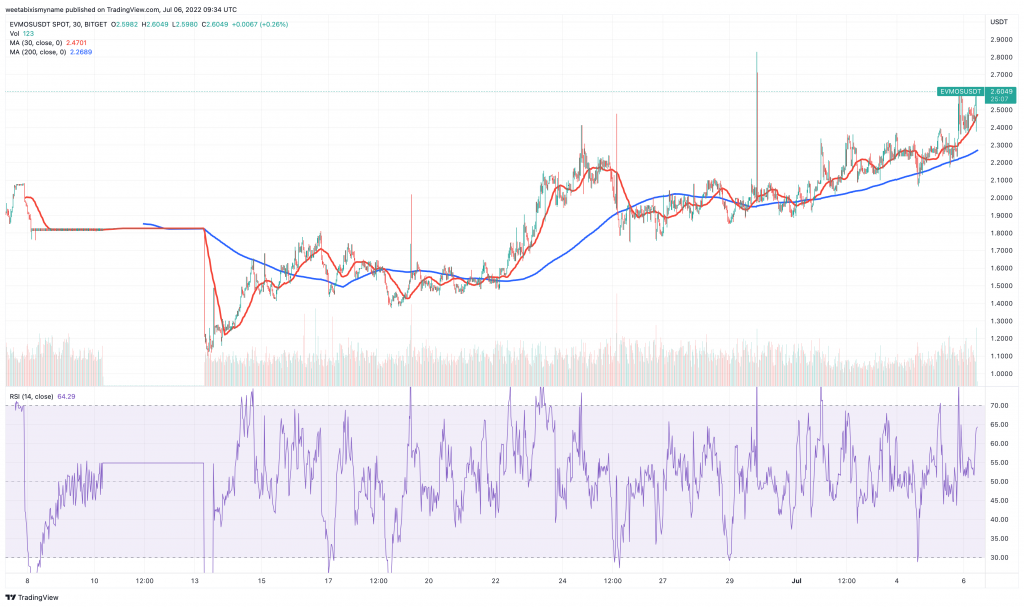Viewport: 1024px width, 607px height.
Task: Click the 2.9000 price axis label
Action: 1001,40
